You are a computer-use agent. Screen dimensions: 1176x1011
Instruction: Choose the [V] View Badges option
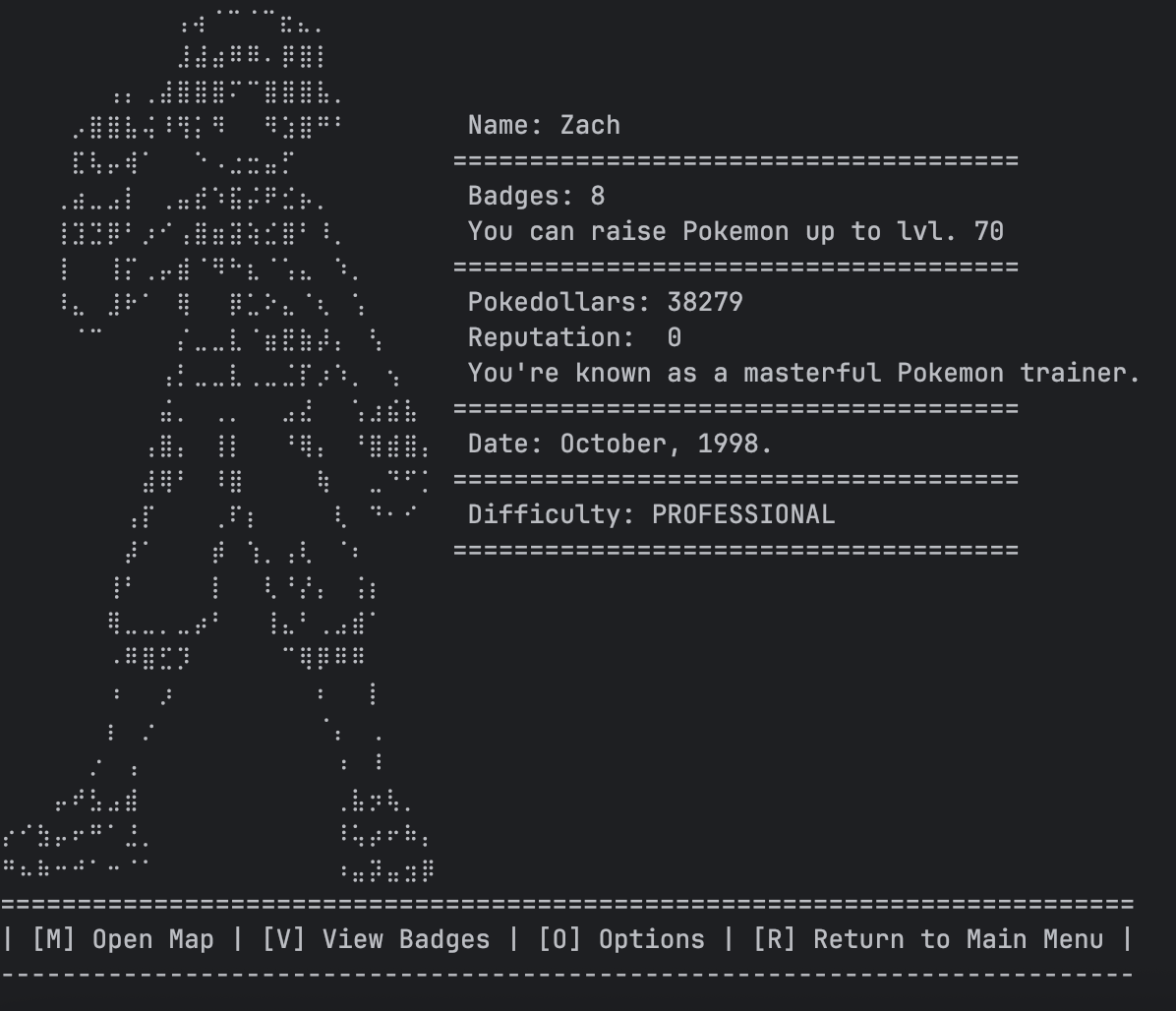click(376, 940)
